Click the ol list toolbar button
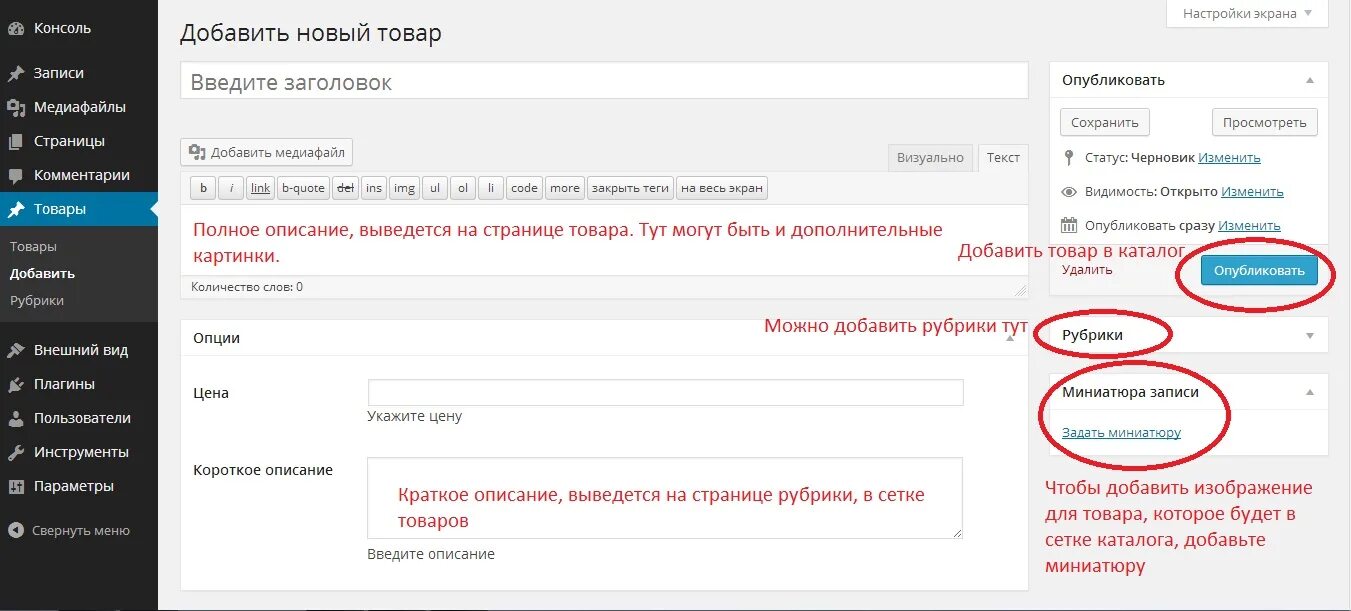This screenshot has width=1351, height=611. (462, 188)
